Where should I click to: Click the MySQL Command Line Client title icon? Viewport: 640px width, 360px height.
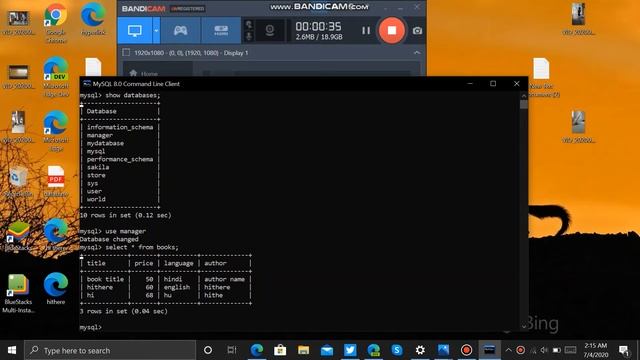pyautogui.click(x=87, y=84)
